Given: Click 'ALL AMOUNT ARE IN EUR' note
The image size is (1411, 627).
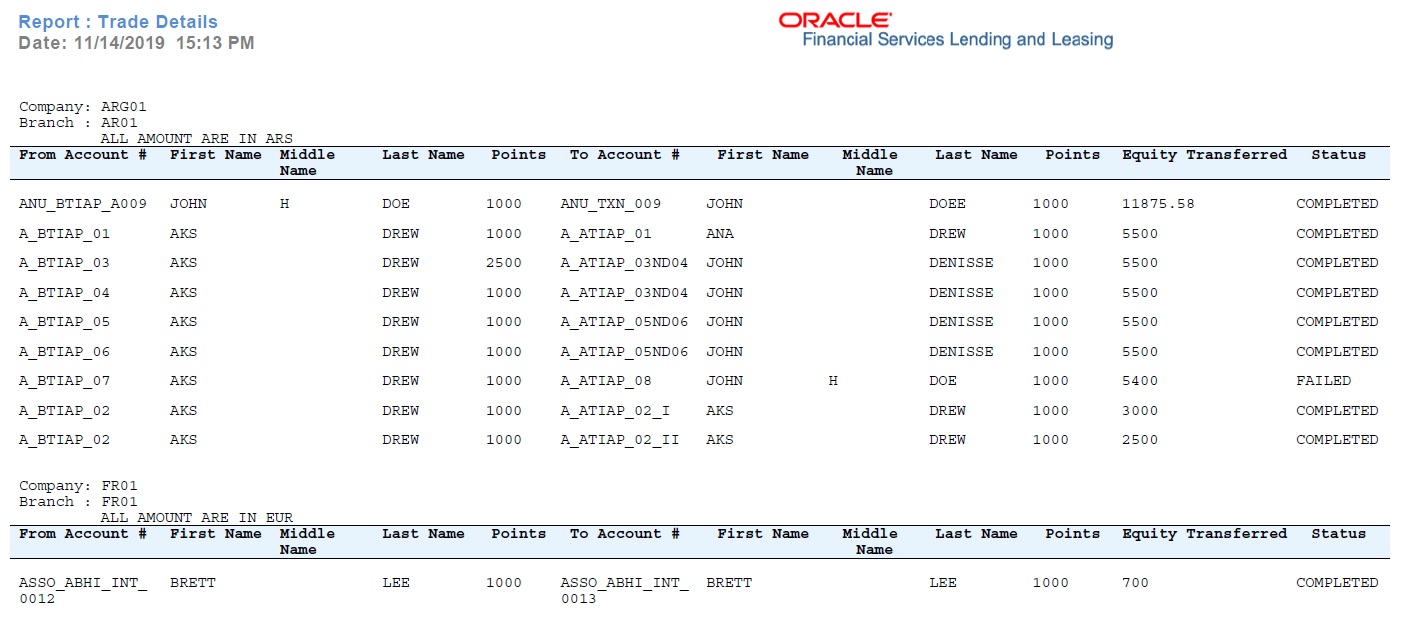Looking at the screenshot, I should [196, 518].
